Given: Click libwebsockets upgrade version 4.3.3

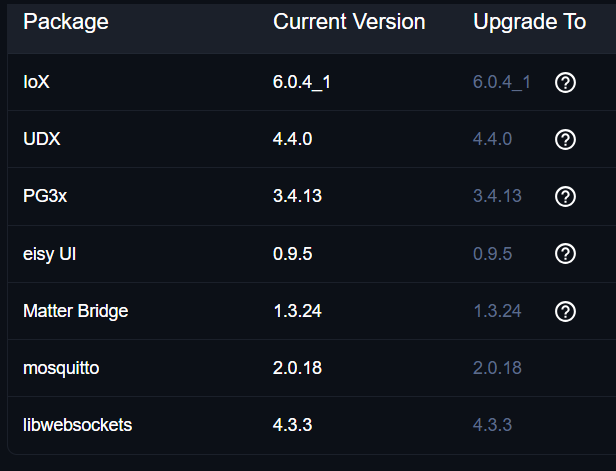Looking at the screenshot, I should click(x=492, y=425).
